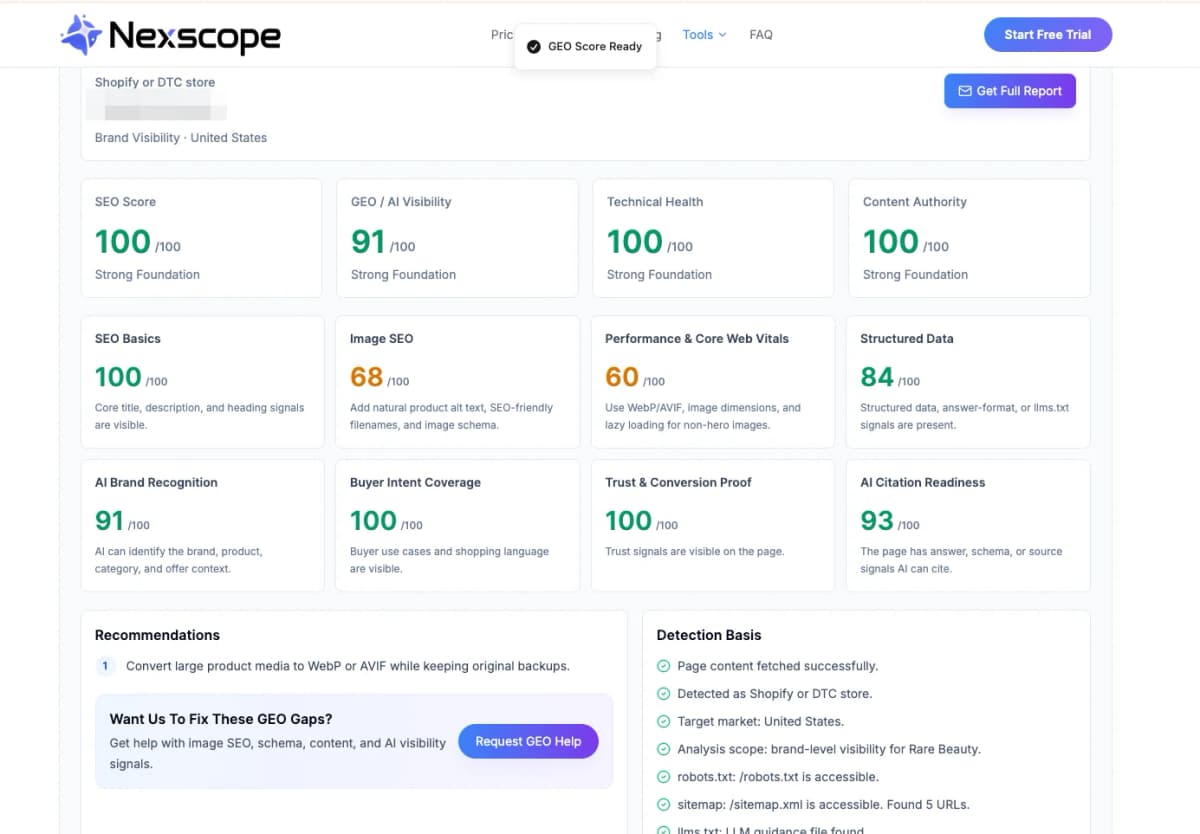Click the SEO Basics heading
The width and height of the screenshot is (1200, 834).
pos(128,339)
